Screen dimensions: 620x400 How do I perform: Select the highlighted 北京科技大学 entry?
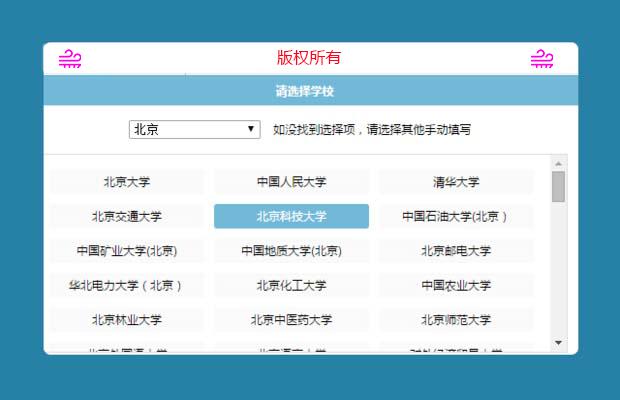point(291,216)
